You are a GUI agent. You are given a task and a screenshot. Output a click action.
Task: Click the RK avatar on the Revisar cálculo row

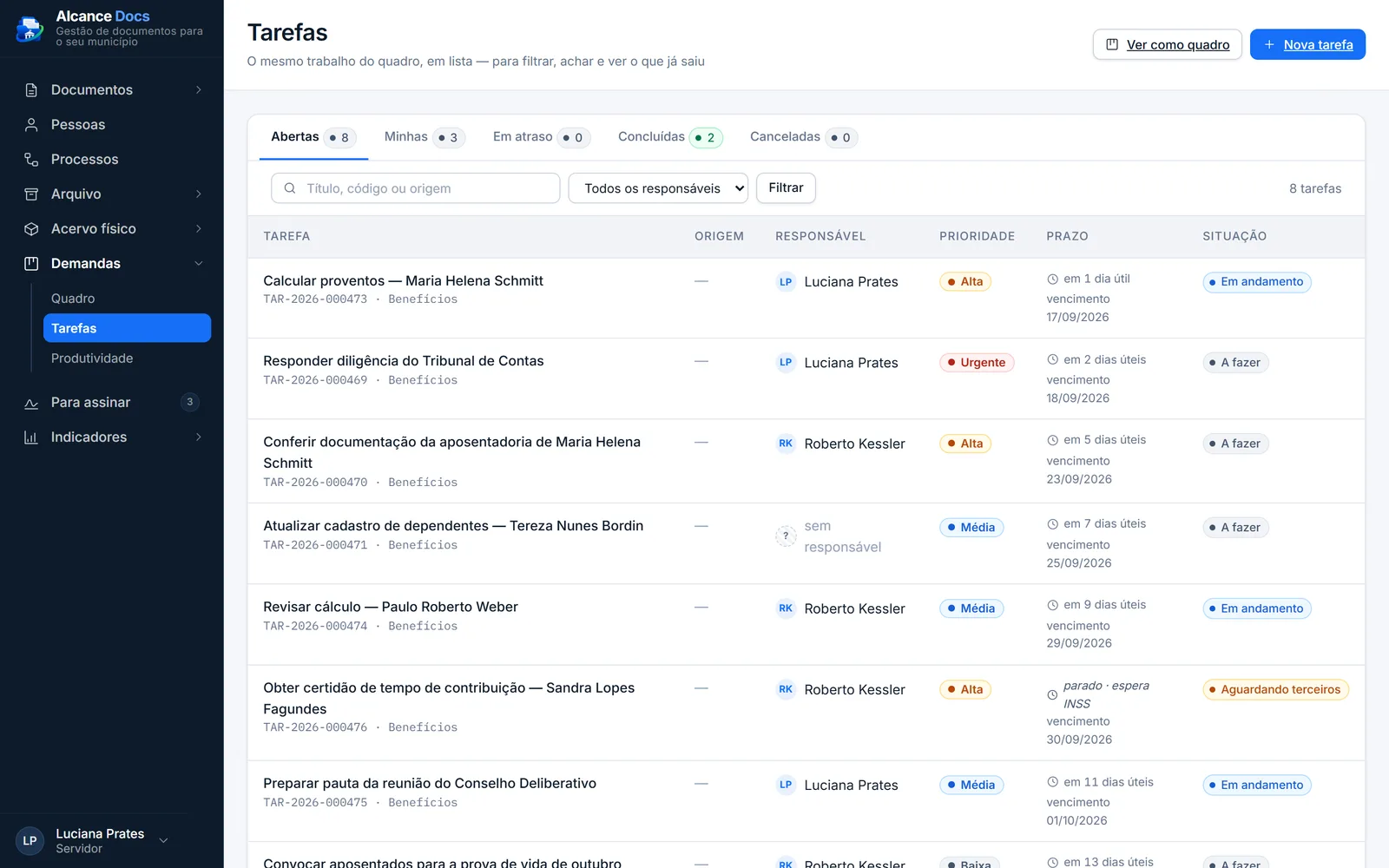click(x=786, y=608)
